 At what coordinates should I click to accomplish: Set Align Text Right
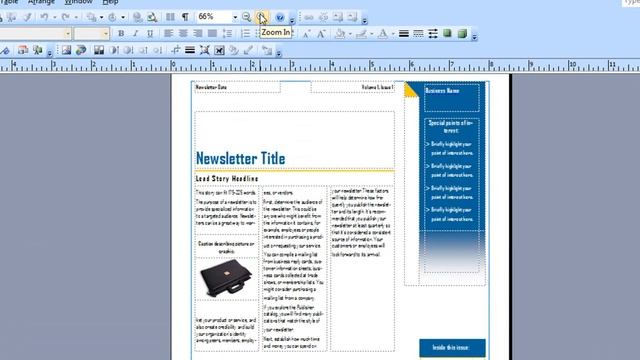[198, 33]
